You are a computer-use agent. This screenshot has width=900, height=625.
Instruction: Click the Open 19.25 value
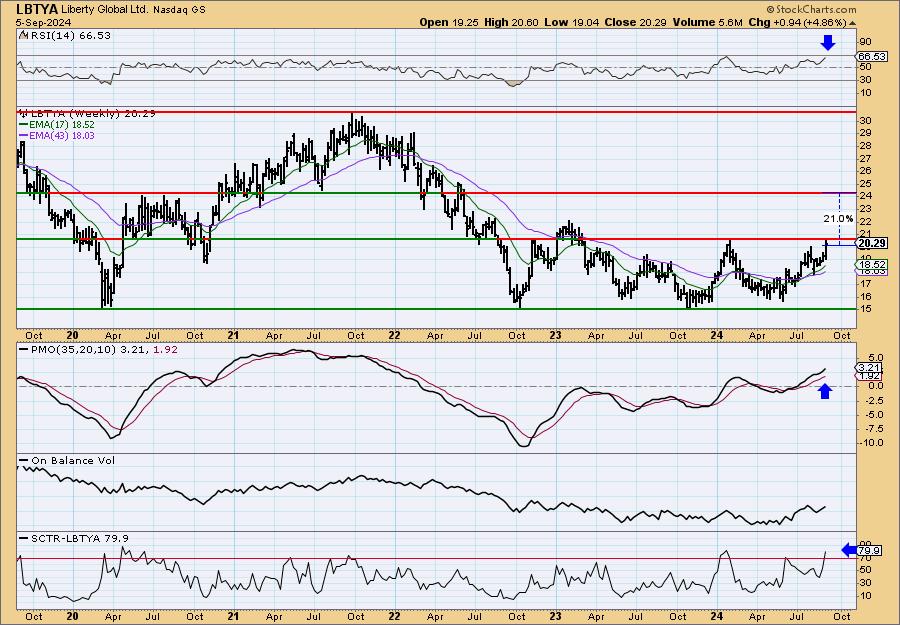click(449, 22)
